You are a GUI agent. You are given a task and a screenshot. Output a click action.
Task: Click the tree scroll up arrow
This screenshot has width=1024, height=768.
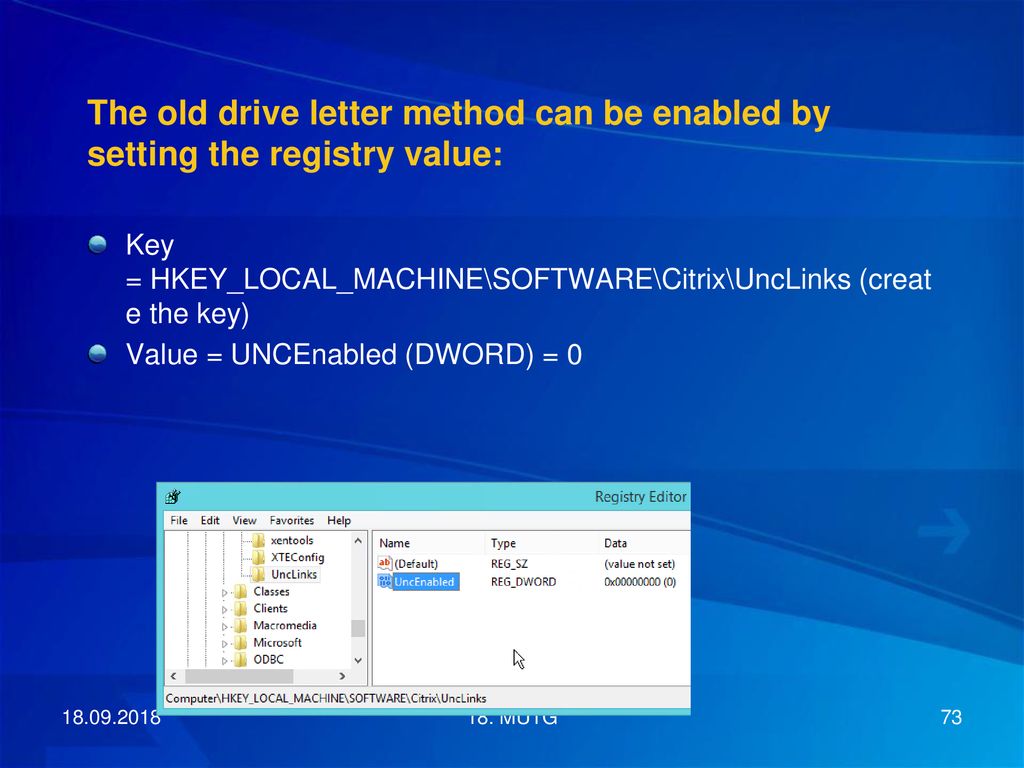pyautogui.click(x=358, y=541)
